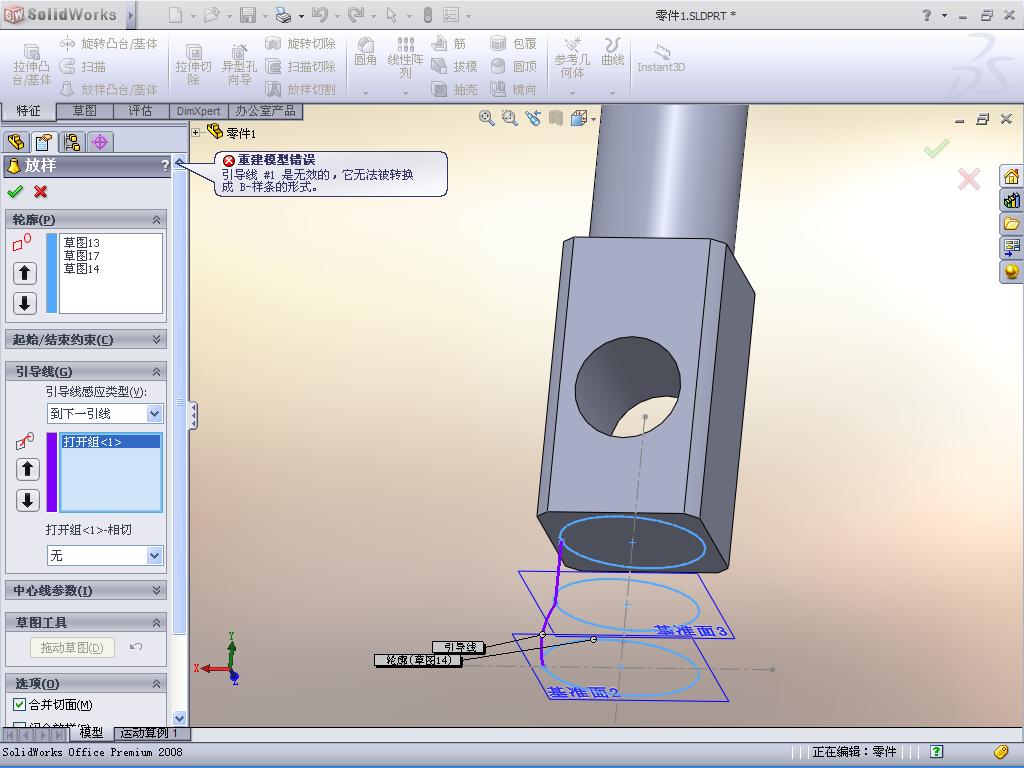Switch to the 评估 tab

point(140,111)
